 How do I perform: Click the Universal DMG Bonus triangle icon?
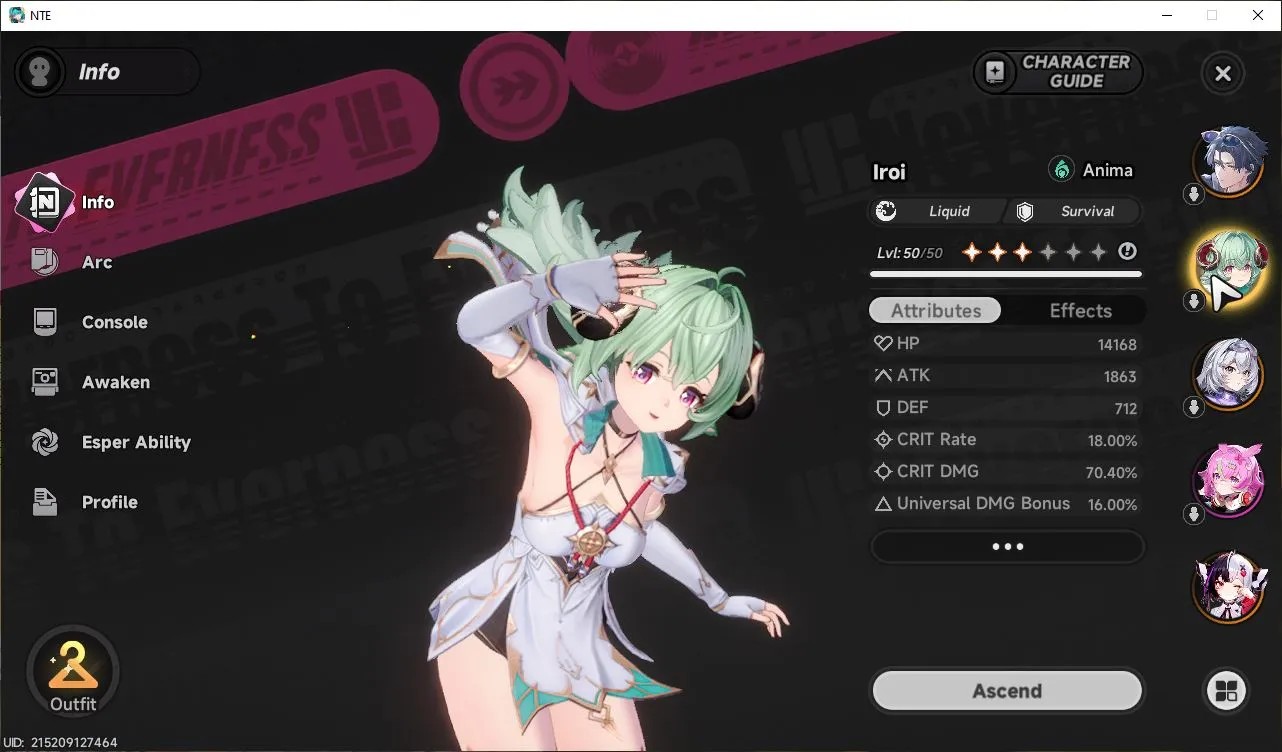tap(883, 504)
